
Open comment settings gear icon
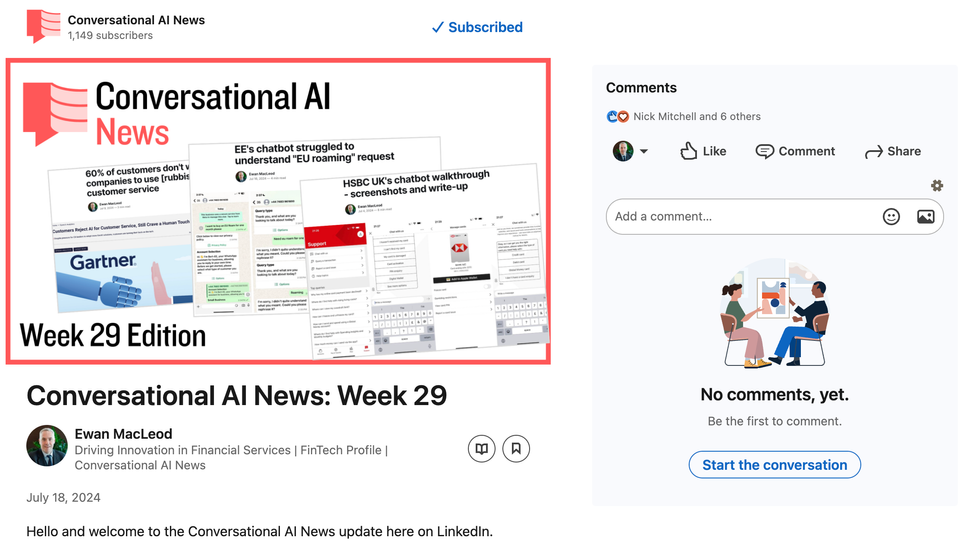coord(937,186)
